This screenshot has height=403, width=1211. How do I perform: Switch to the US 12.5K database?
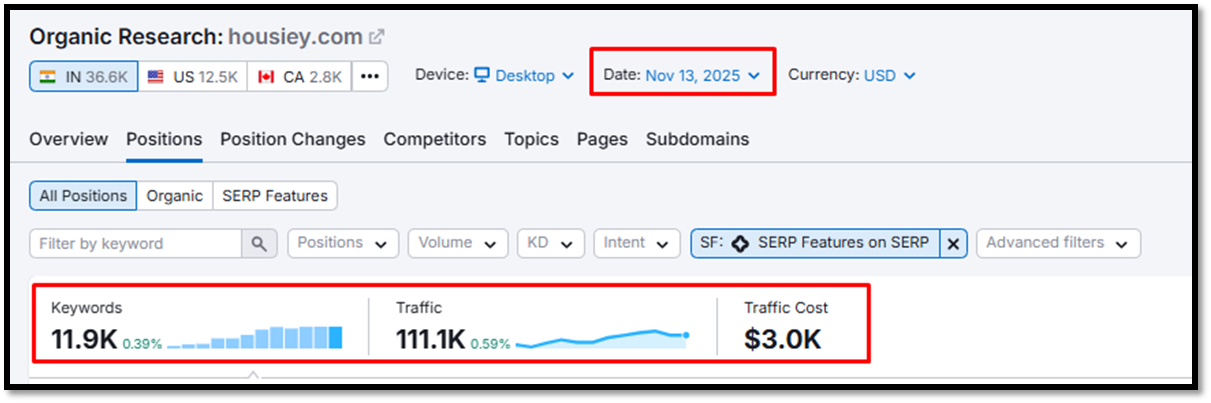click(192, 76)
